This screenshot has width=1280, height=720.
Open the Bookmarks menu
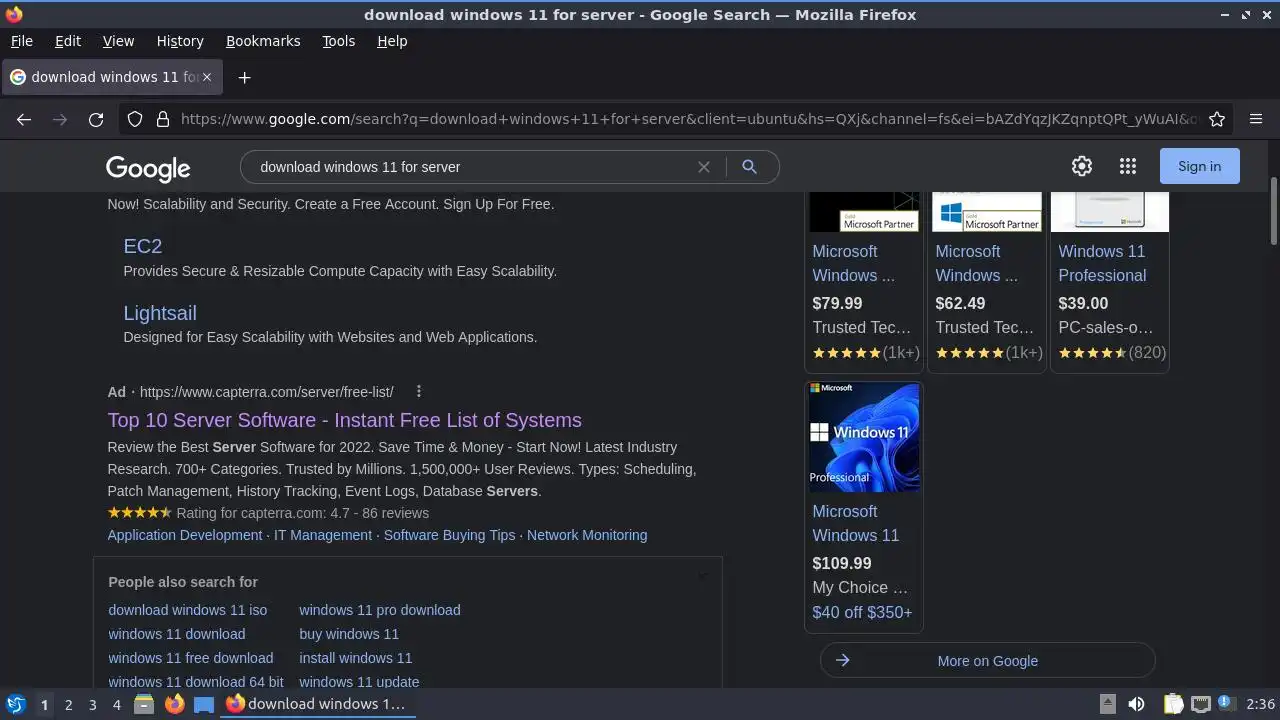click(x=263, y=41)
